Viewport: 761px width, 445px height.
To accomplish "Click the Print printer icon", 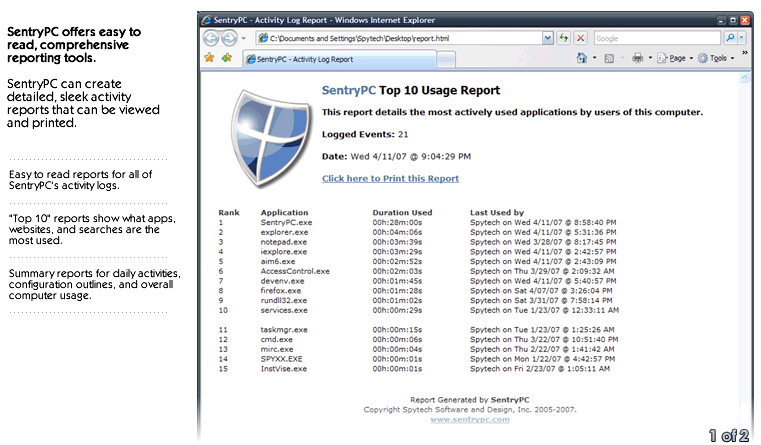I will click(637, 59).
